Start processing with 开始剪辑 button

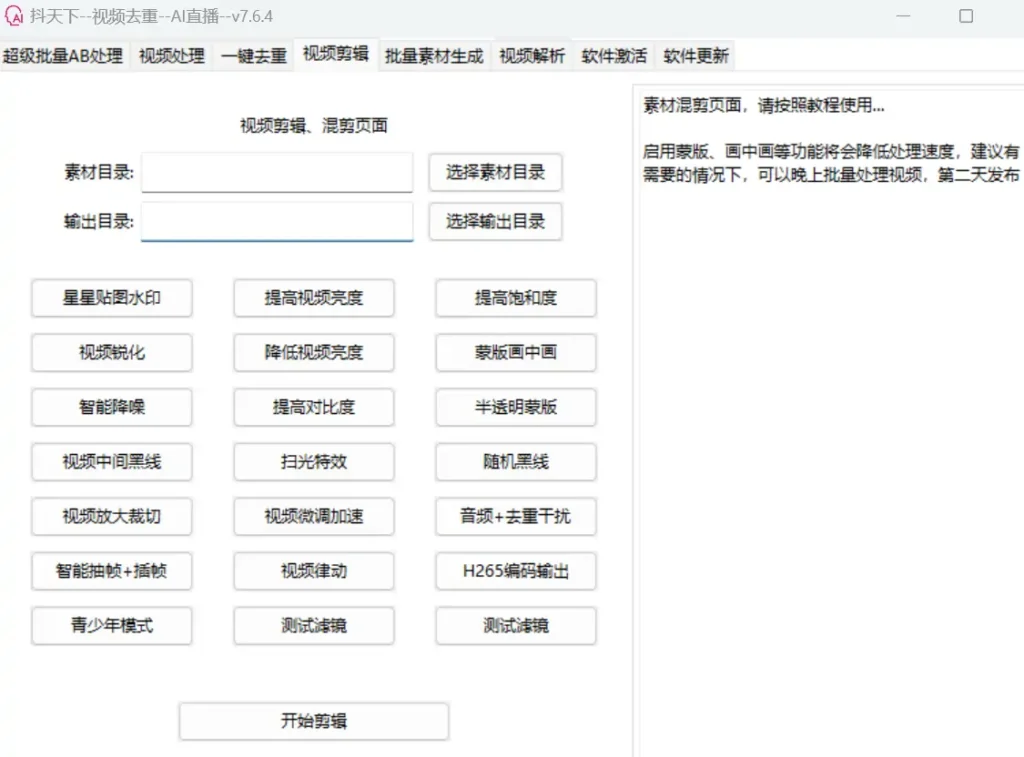click(x=314, y=721)
